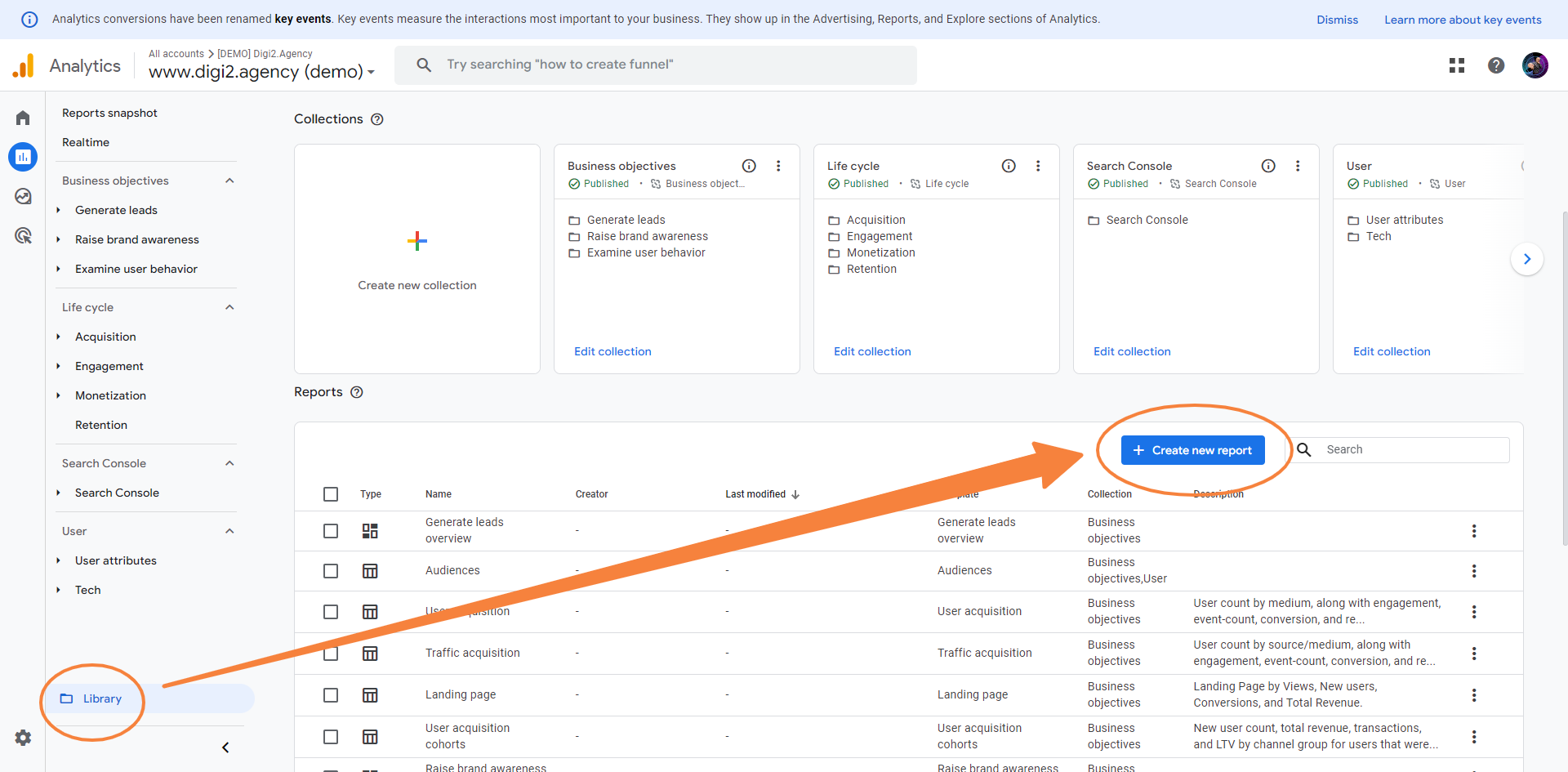Open the Library item
This screenshot has width=1568, height=772.
click(150, 698)
